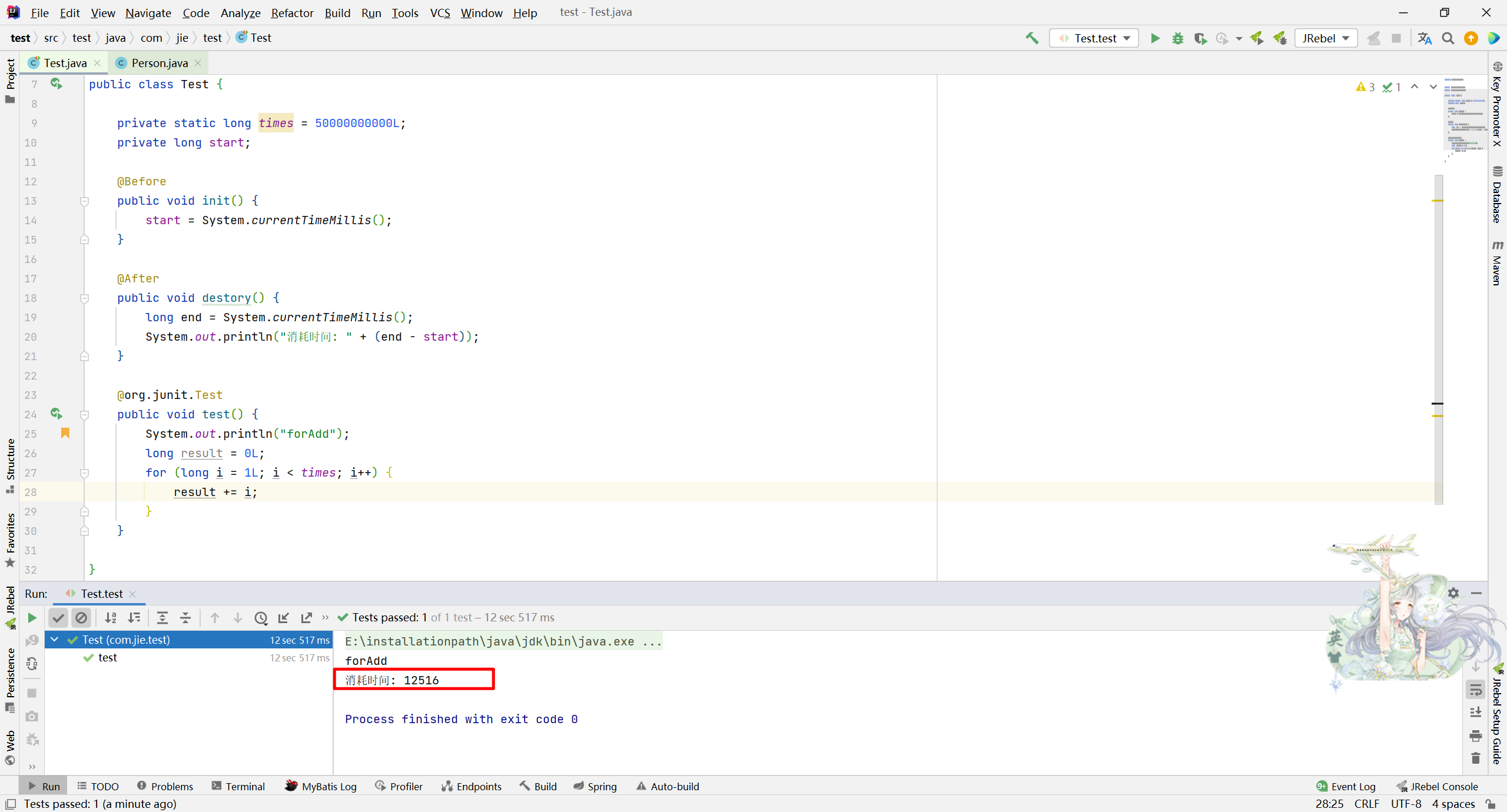Run tests with Coverage
Screen dimensions: 1507x812
(1200, 38)
